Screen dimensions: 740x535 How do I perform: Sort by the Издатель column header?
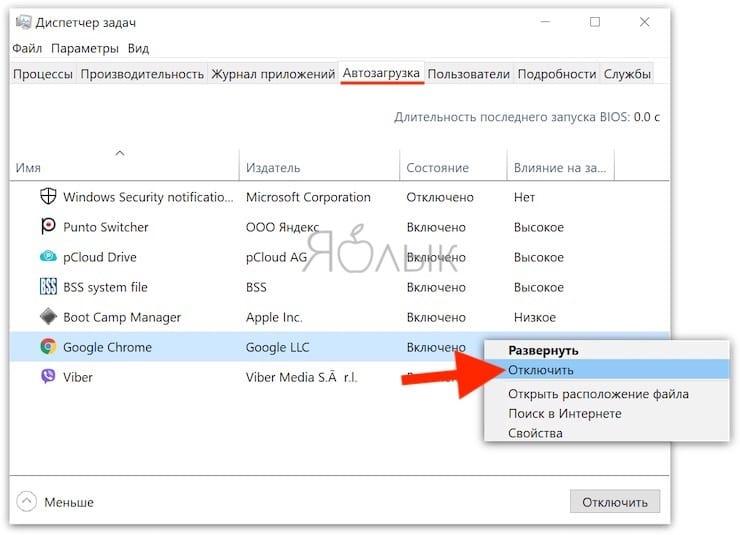click(x=319, y=164)
